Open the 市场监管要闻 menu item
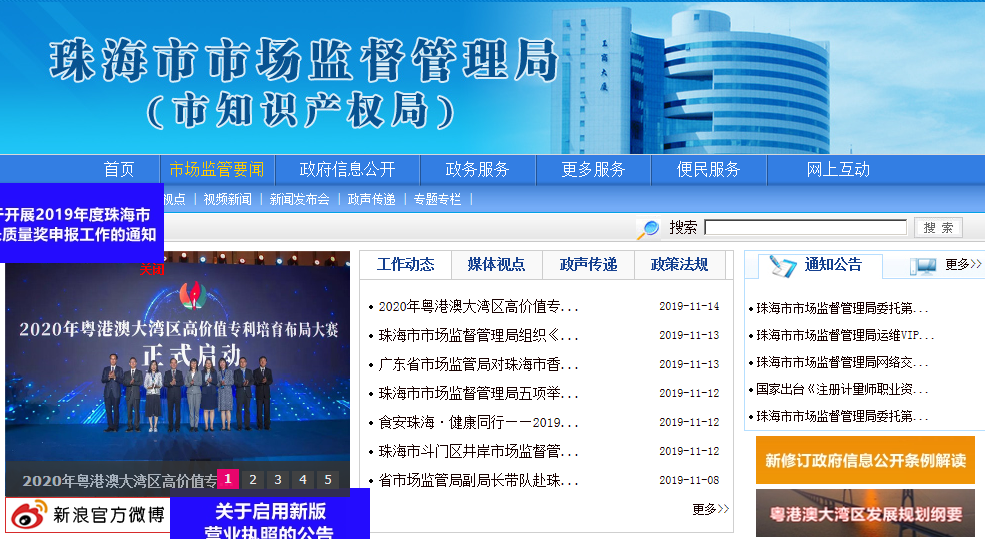This screenshot has width=985, height=539. click(x=217, y=170)
